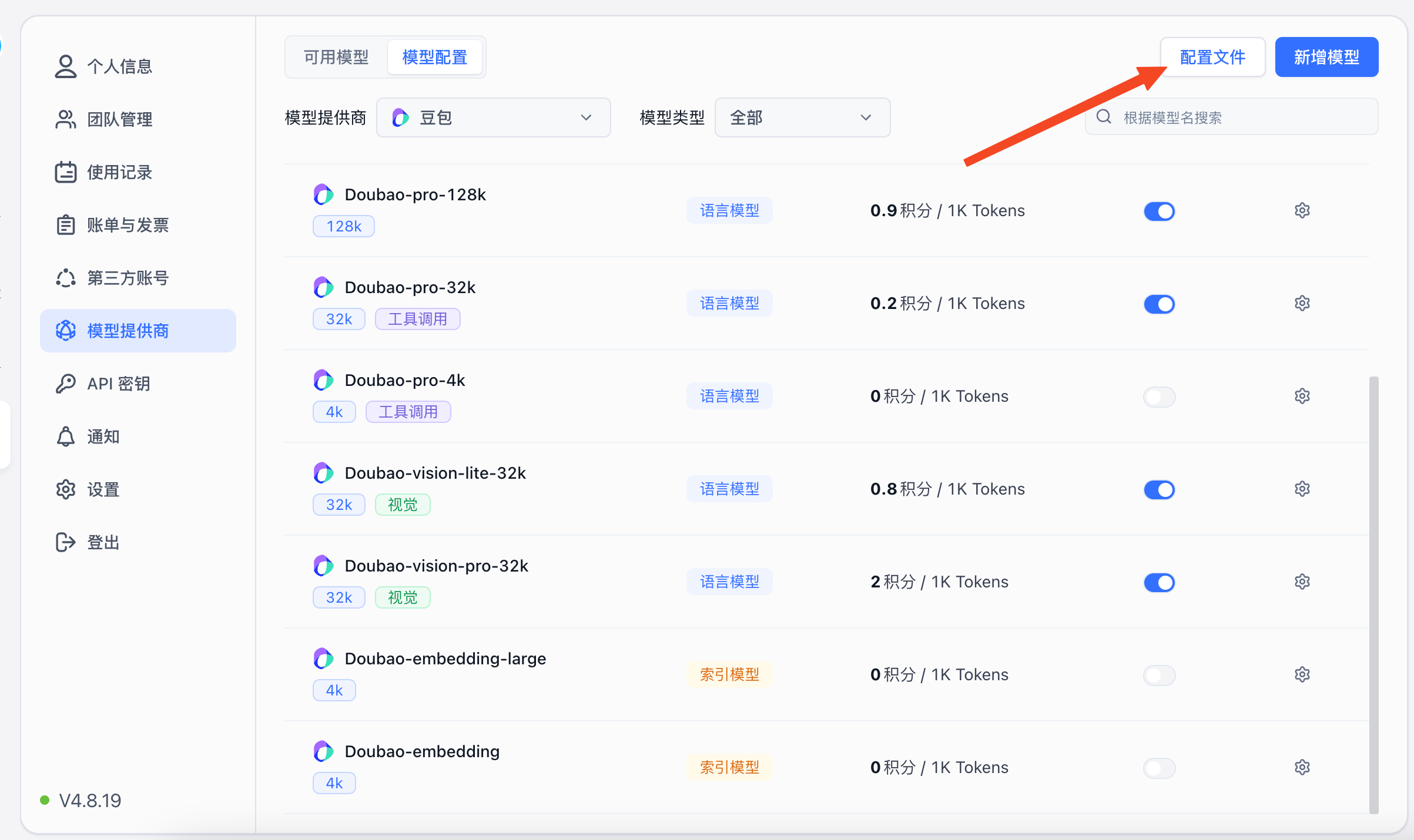
Task: Click chevron arrow in 豆包 provider selector
Action: coord(586,117)
